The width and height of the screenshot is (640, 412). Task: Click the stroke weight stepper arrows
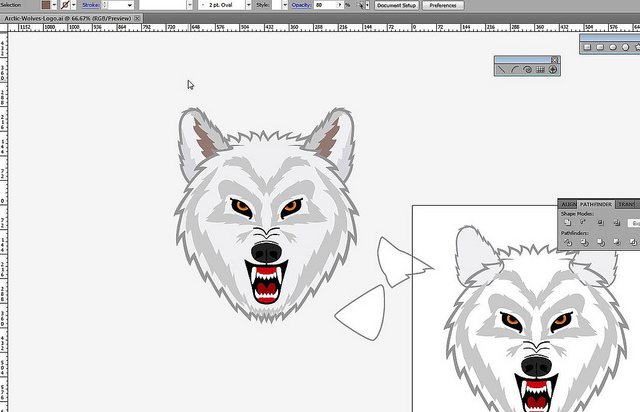point(104,5)
